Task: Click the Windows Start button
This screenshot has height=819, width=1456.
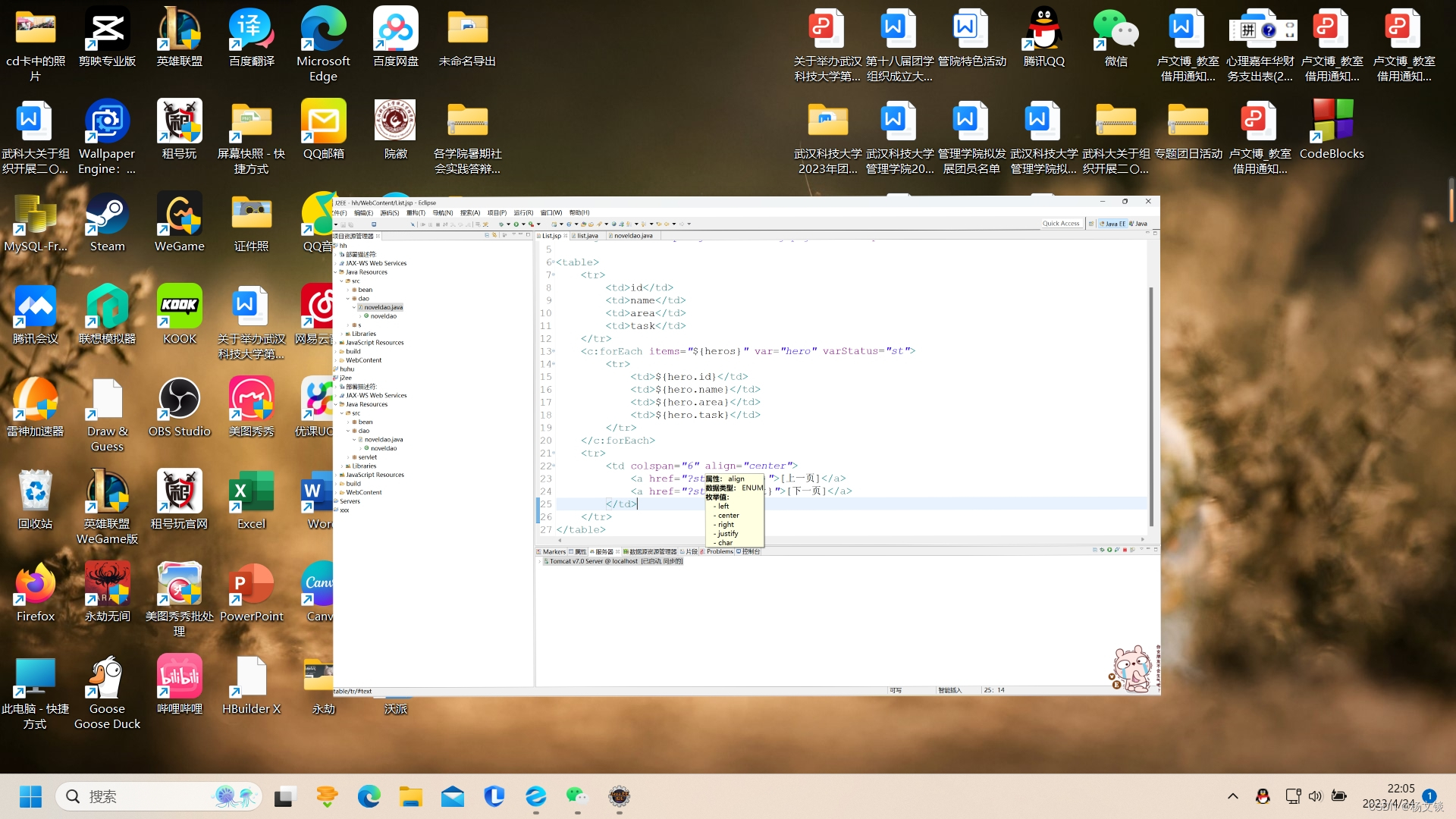Action: tap(30, 796)
